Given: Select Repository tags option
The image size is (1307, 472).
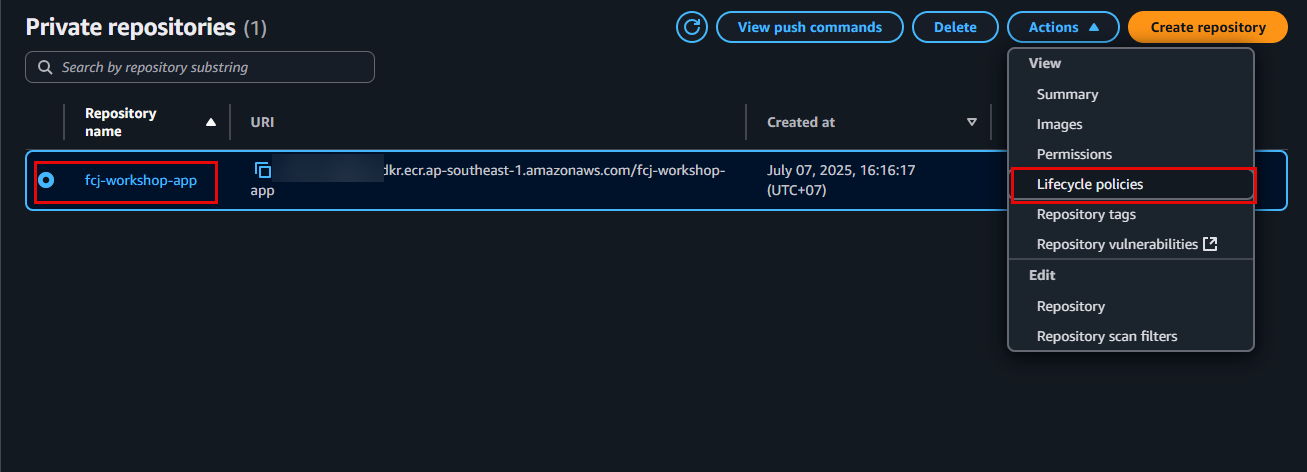Looking at the screenshot, I should coord(1086,214).
